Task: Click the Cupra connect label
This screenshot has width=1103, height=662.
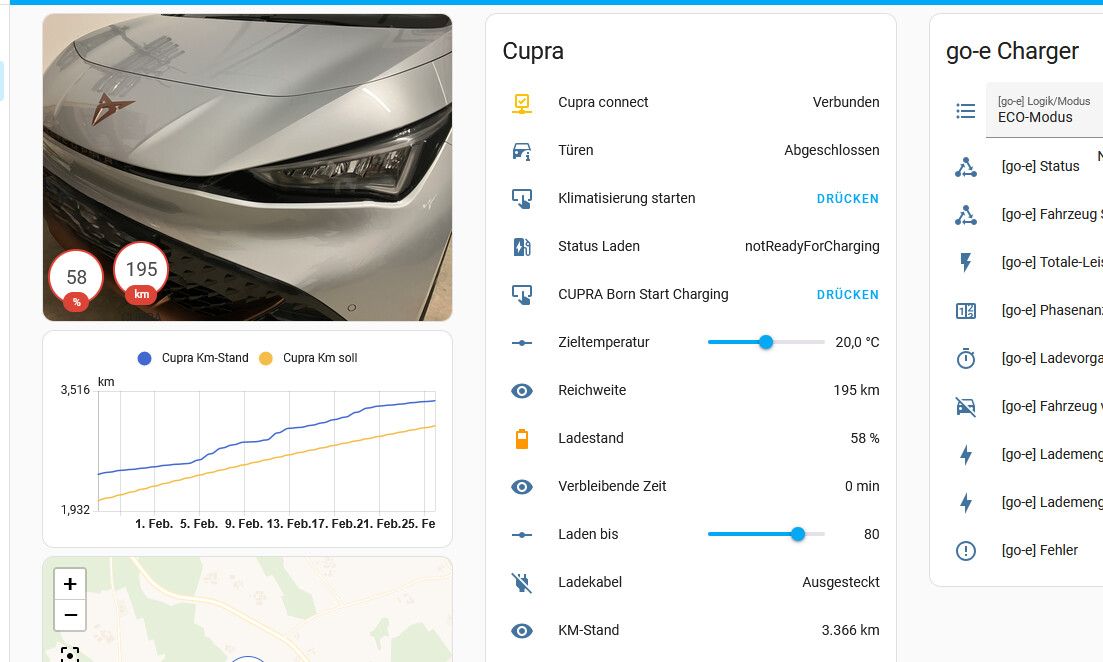Action: coord(603,103)
